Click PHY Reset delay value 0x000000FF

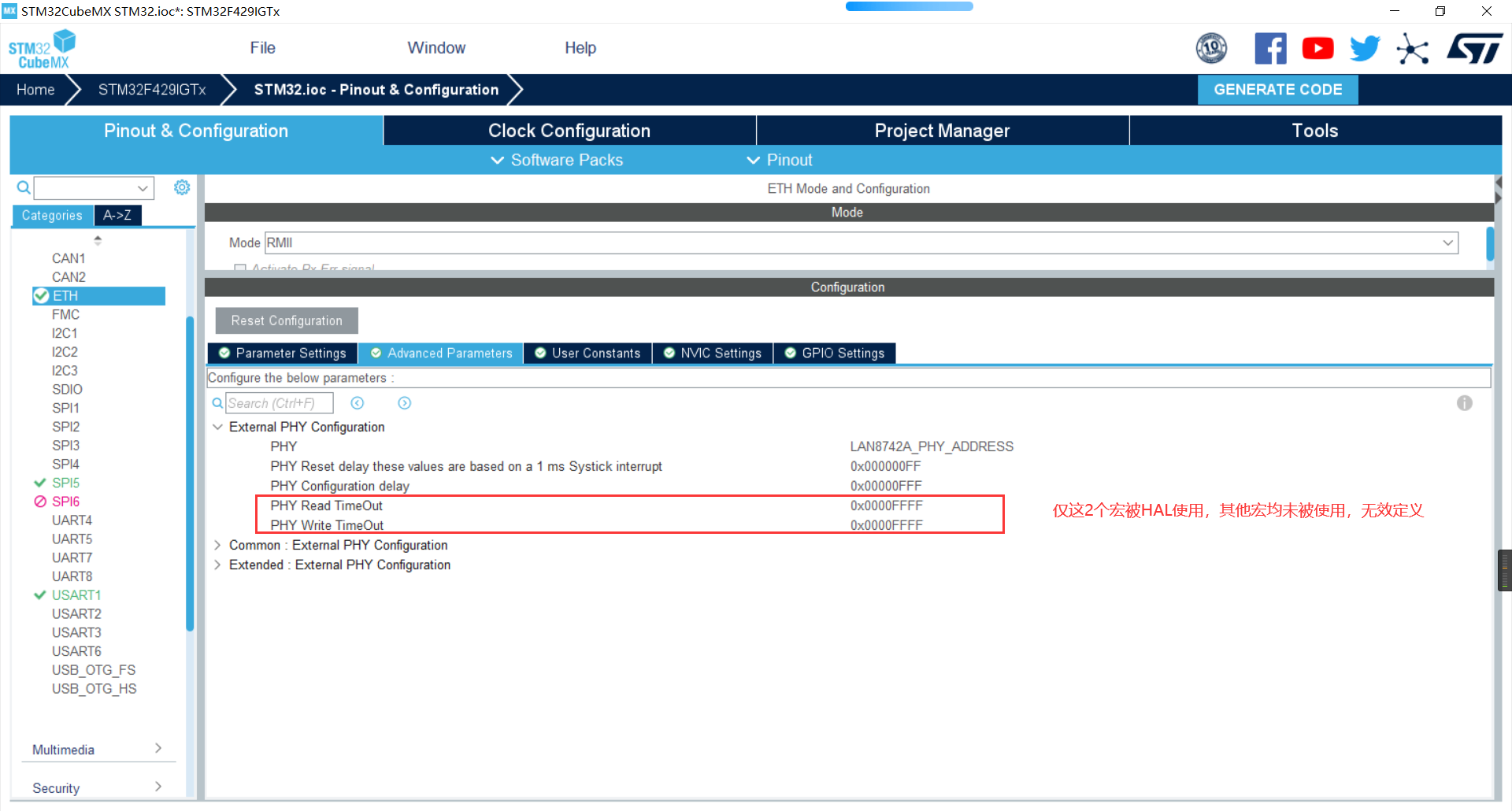(x=885, y=466)
